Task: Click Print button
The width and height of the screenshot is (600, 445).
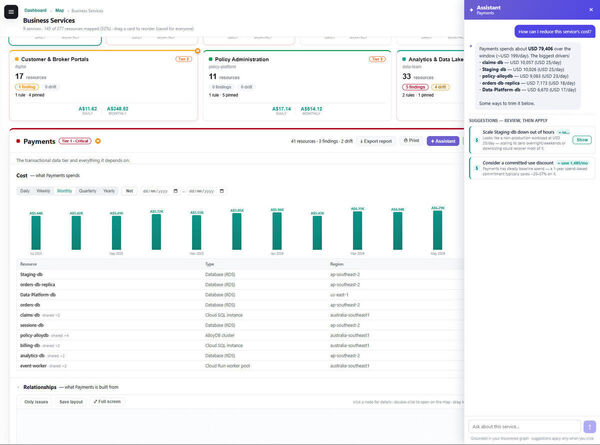Action: click(412, 141)
